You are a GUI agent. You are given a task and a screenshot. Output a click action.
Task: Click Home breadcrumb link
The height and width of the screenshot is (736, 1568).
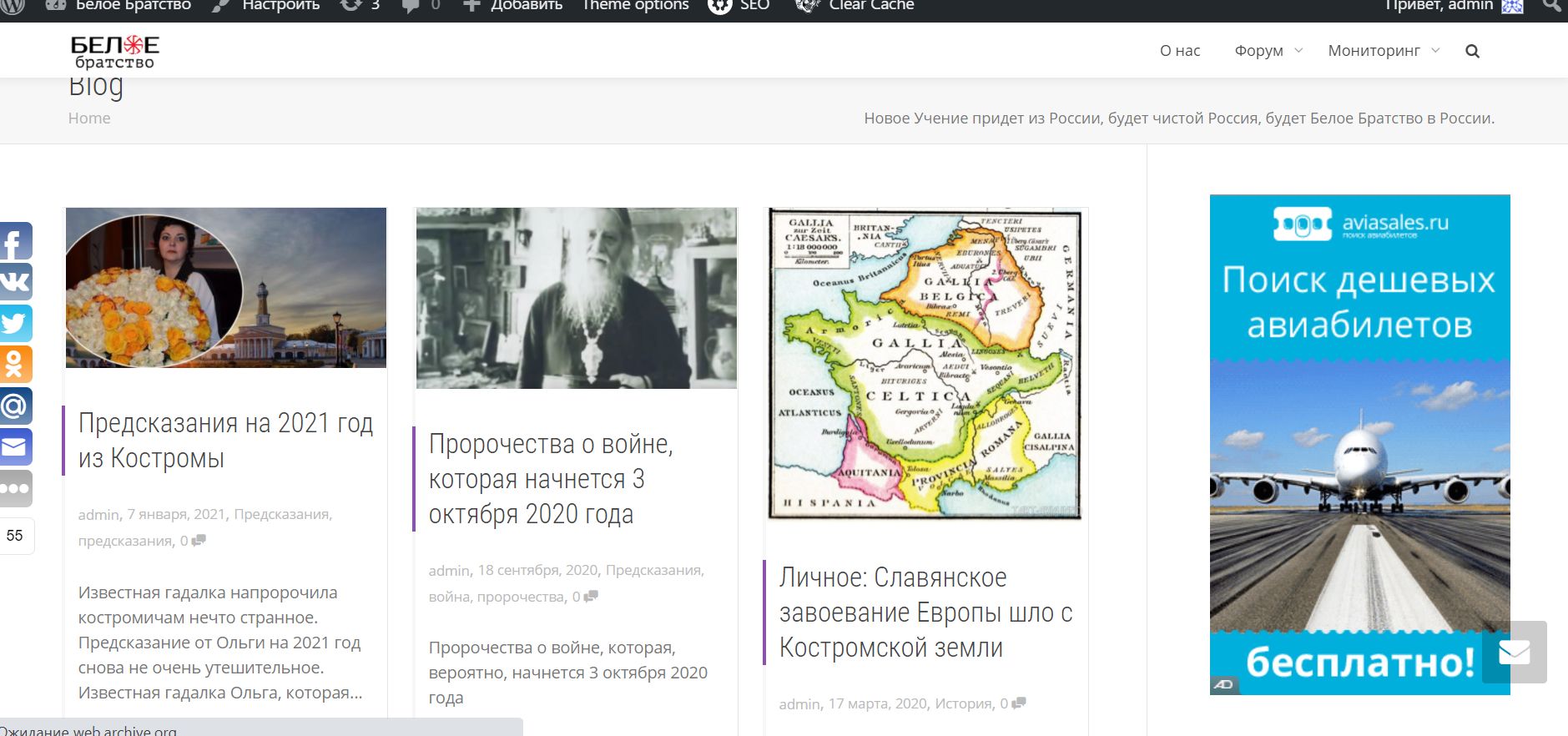click(x=89, y=118)
